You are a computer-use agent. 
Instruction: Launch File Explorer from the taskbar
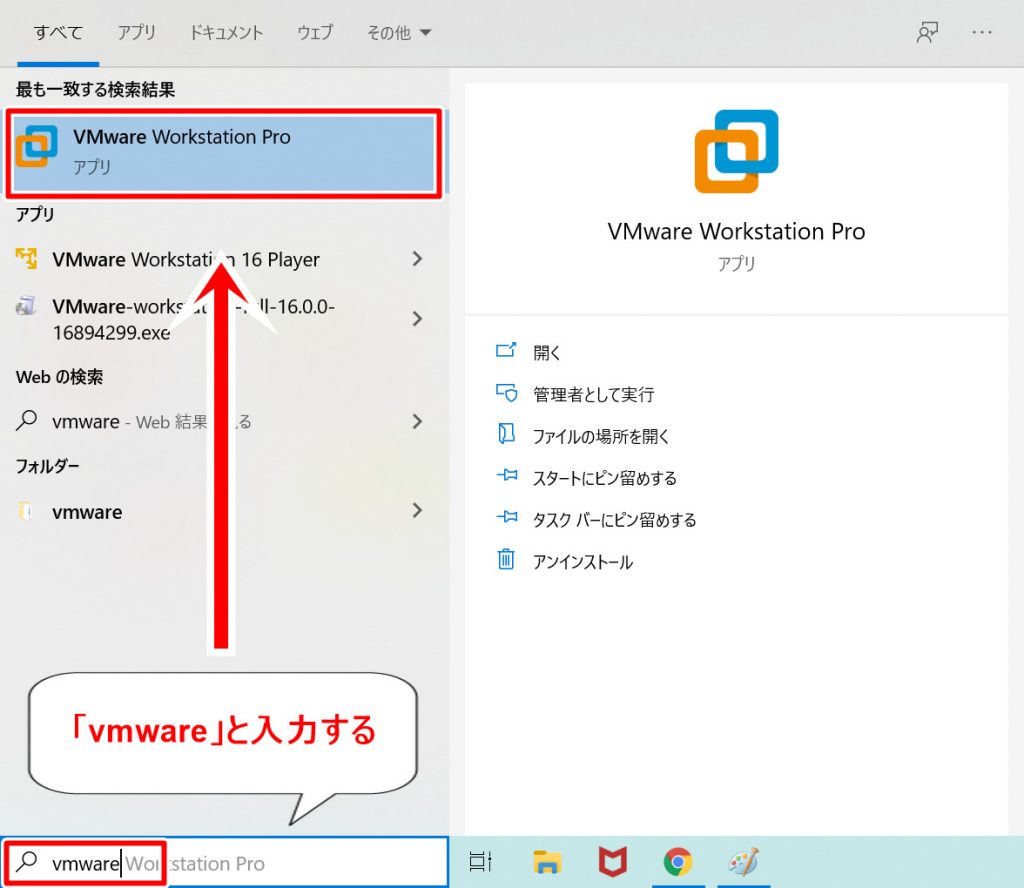click(x=546, y=861)
